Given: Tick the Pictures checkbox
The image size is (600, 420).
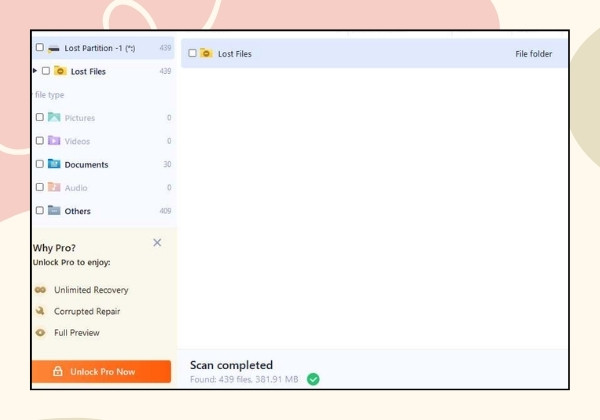Looking at the screenshot, I should [x=39, y=117].
